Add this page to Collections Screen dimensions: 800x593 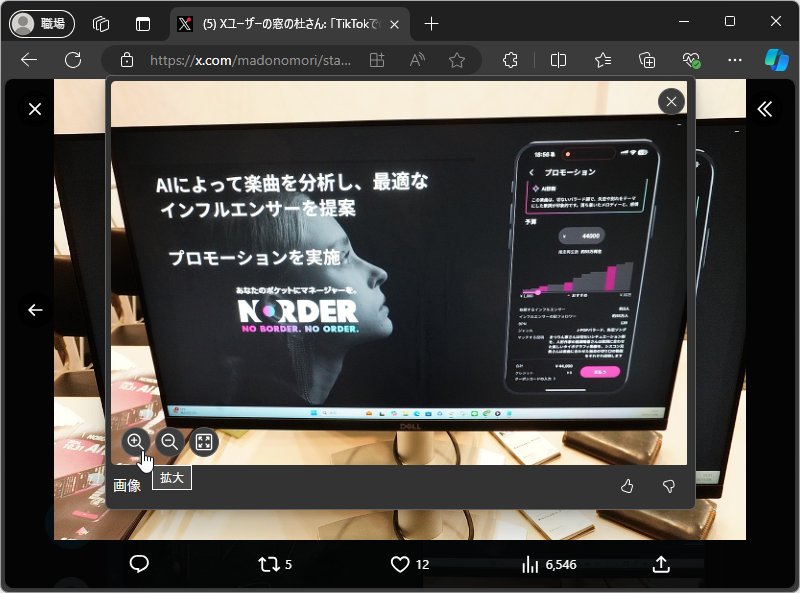[648, 60]
